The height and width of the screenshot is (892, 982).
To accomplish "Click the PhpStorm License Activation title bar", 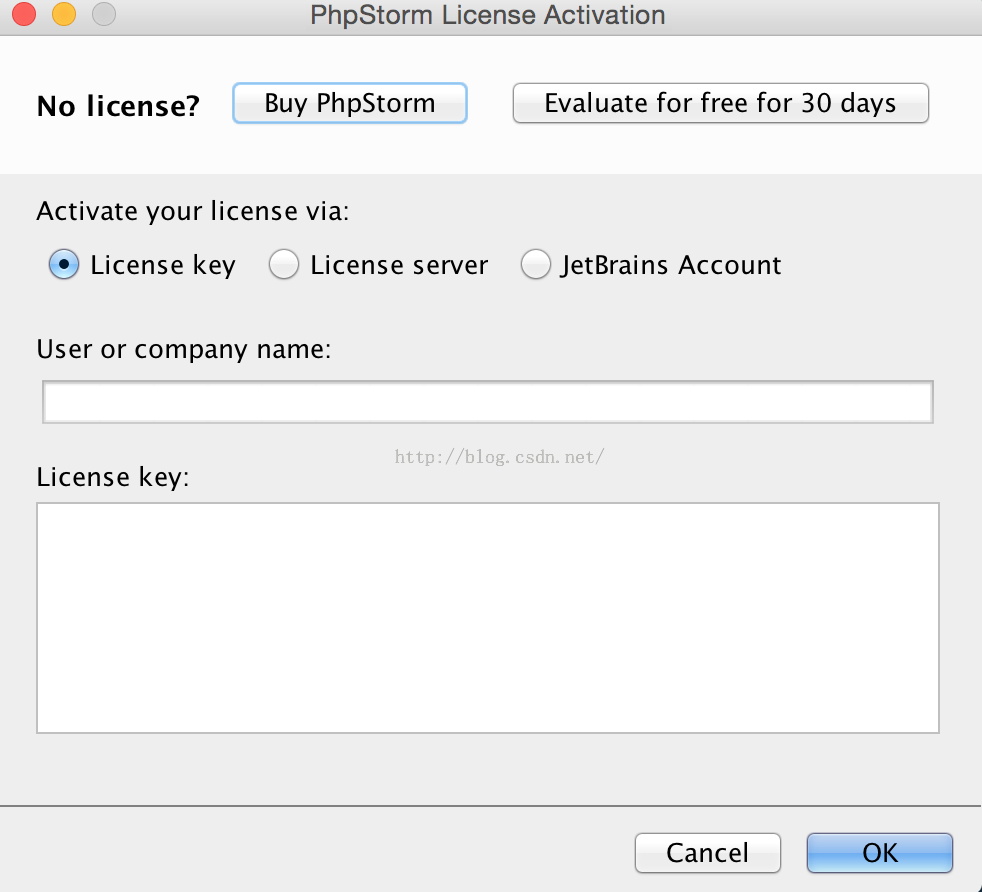I will tap(488, 15).
